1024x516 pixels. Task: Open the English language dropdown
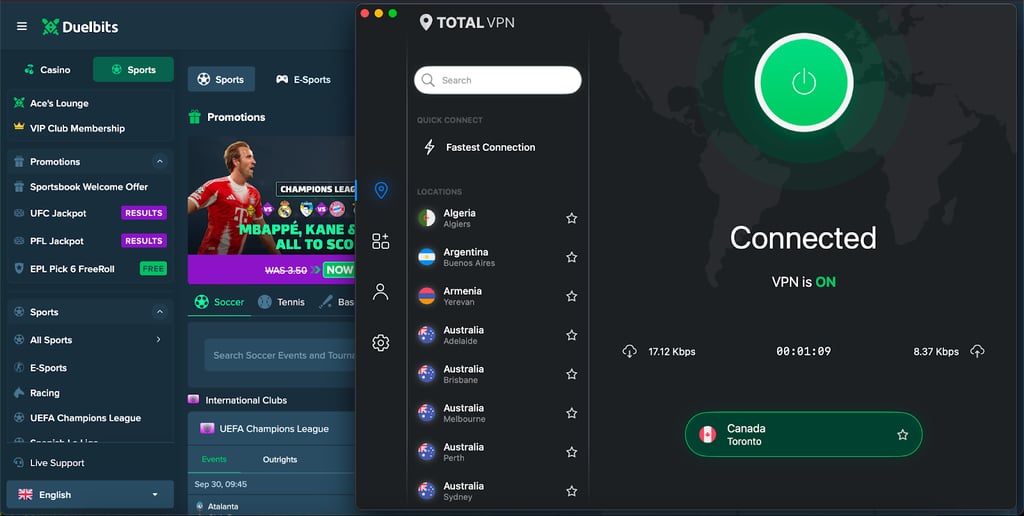click(90, 494)
